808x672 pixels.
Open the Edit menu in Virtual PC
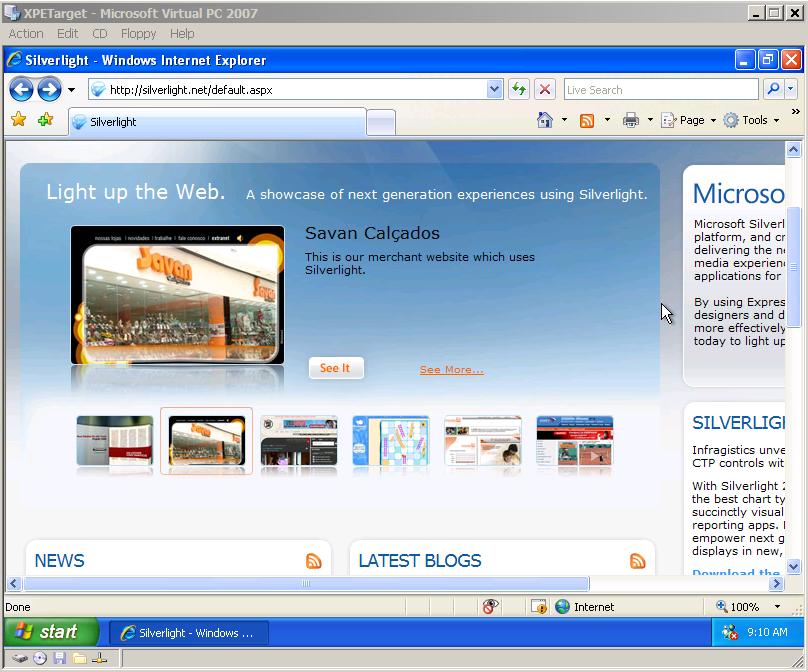[x=68, y=33]
